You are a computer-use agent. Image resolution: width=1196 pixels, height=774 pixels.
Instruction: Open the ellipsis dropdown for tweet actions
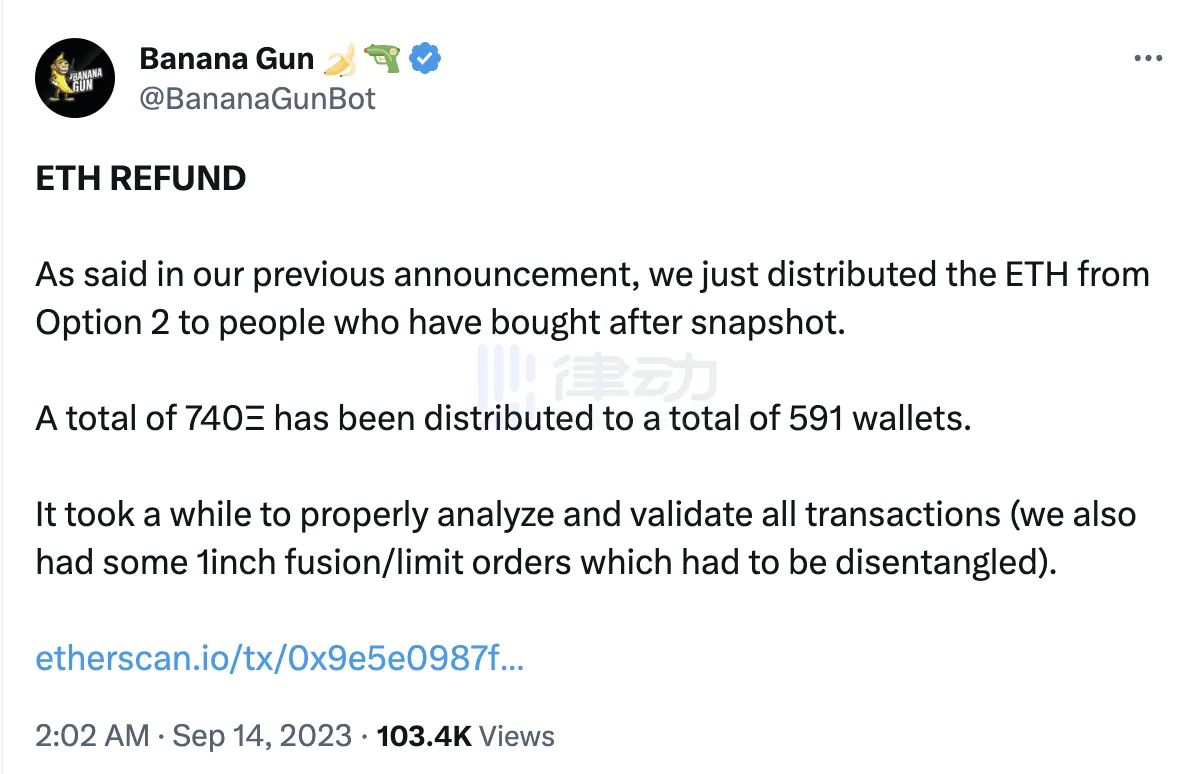click(x=1148, y=57)
